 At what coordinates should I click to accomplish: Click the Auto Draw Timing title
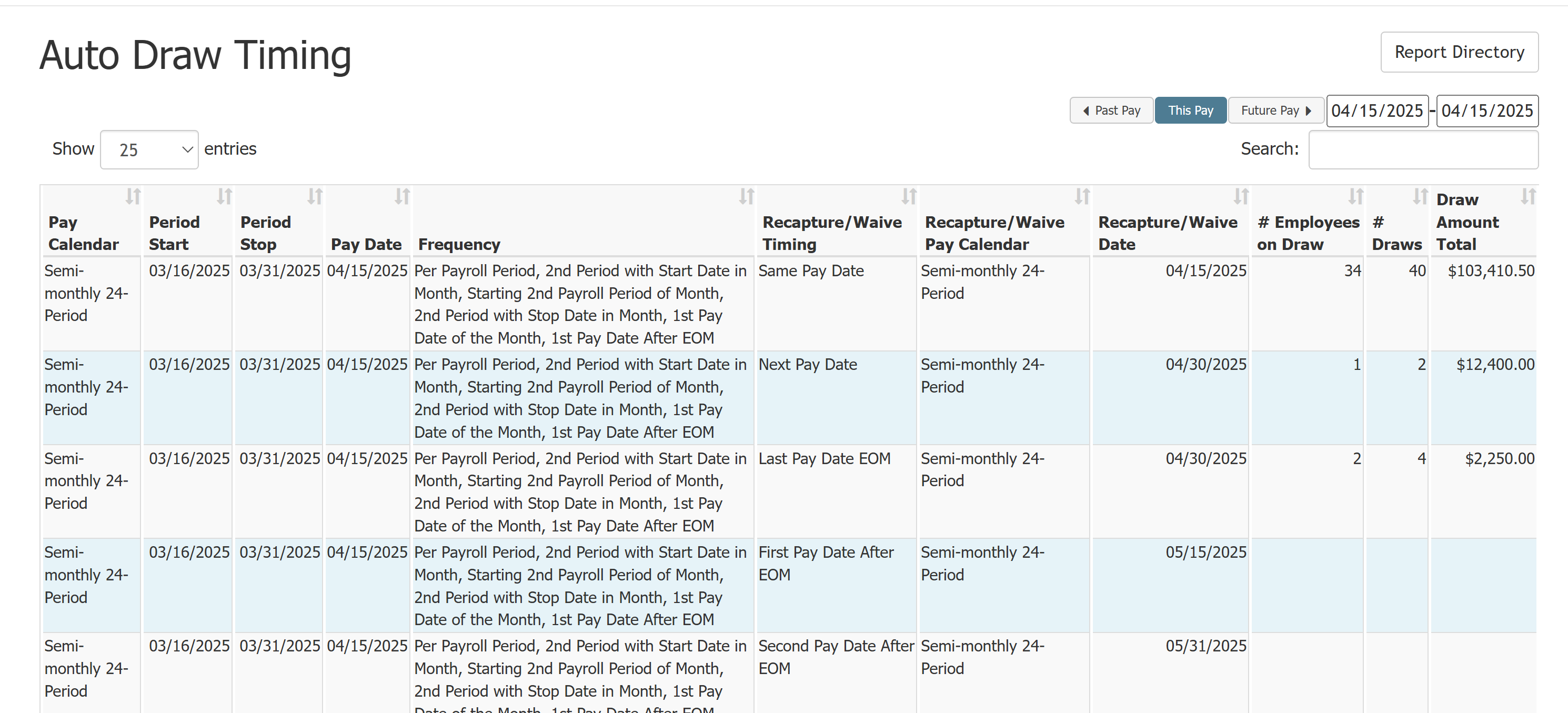pos(195,55)
